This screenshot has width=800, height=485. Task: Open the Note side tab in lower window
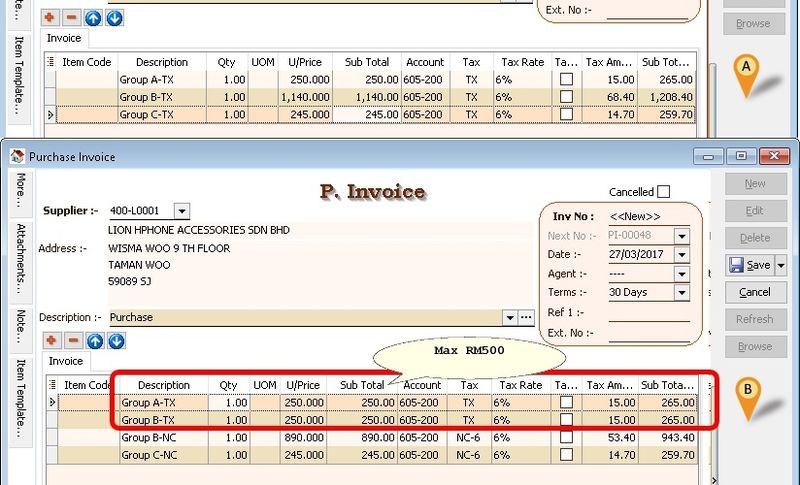coord(20,326)
